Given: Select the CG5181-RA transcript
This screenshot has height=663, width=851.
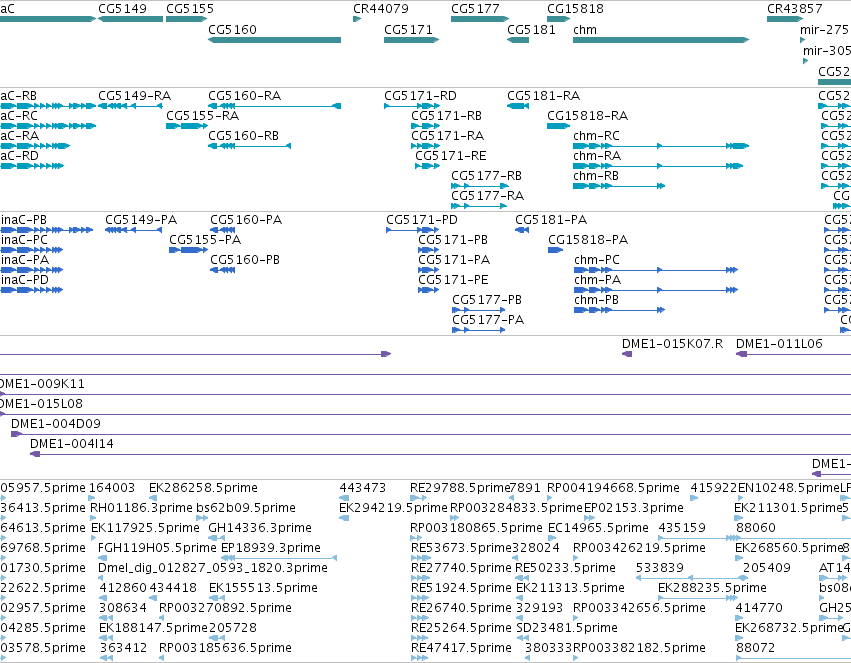Looking at the screenshot, I should [518, 106].
